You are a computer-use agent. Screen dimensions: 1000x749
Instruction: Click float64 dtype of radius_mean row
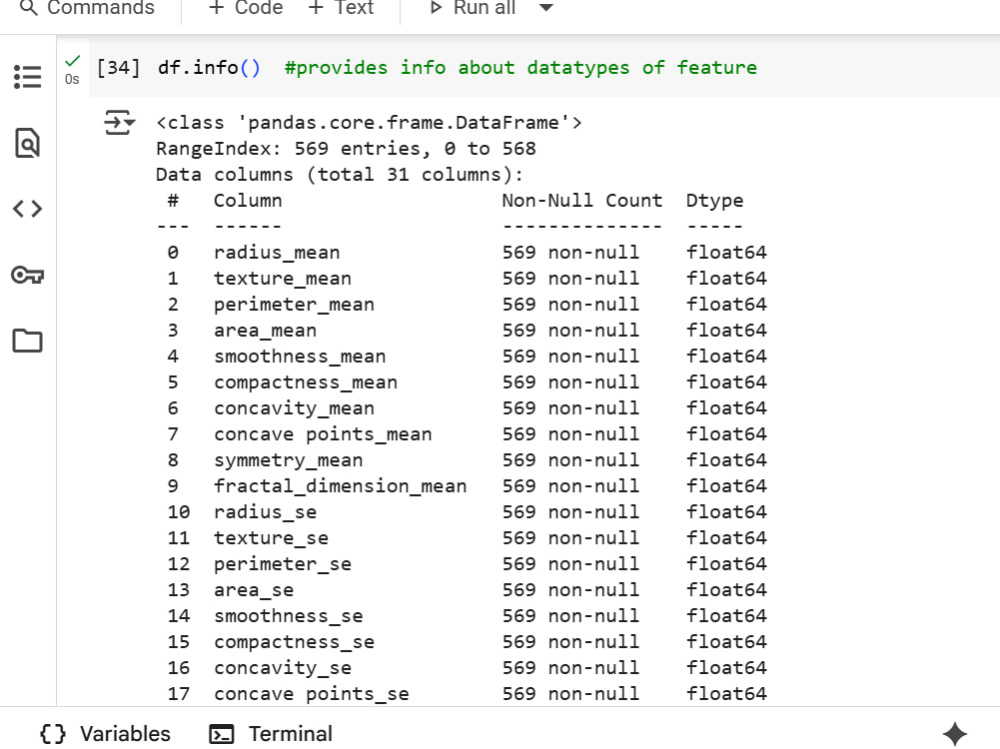726,253
